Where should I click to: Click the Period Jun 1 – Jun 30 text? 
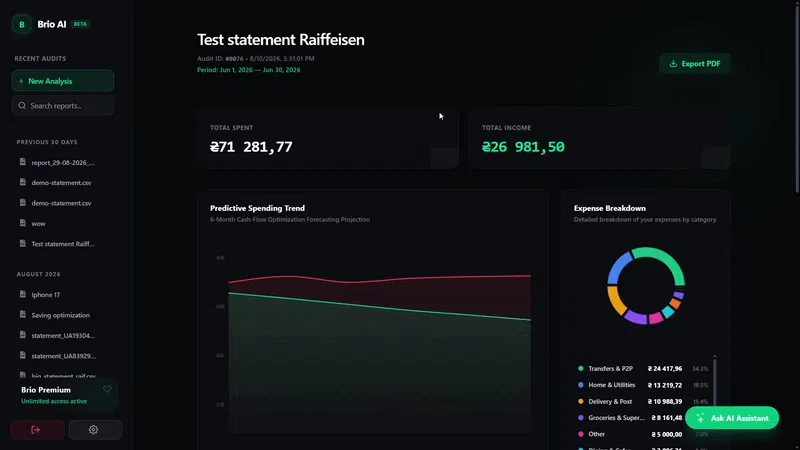click(x=248, y=70)
